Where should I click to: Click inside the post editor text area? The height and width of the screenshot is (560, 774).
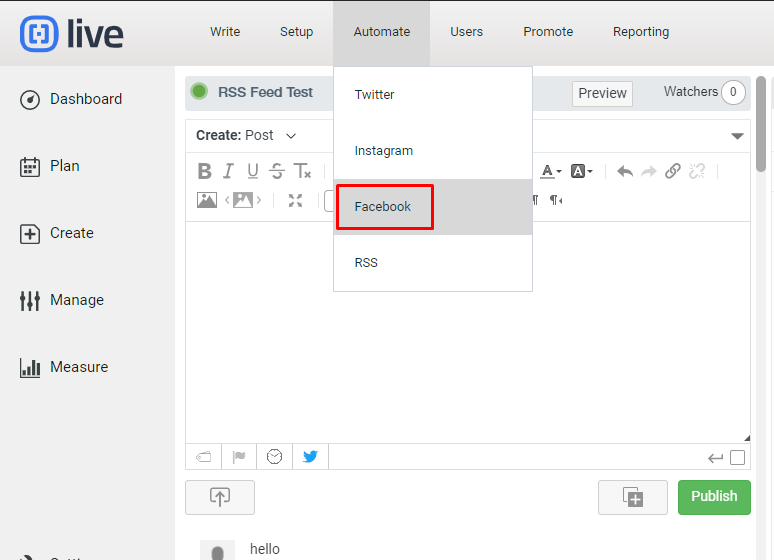coord(468,332)
